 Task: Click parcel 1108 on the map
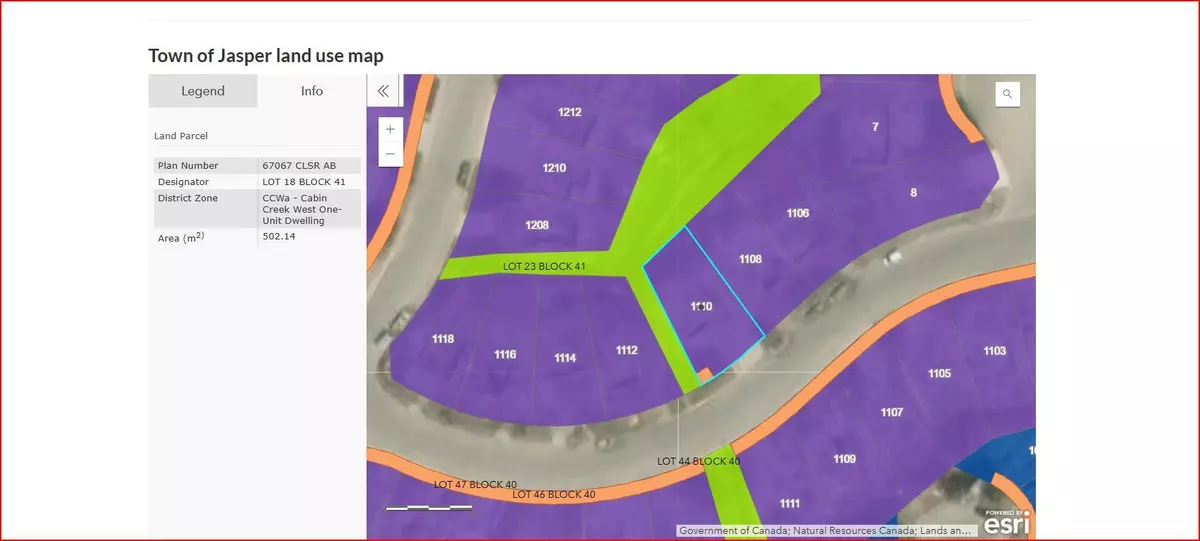click(750, 259)
